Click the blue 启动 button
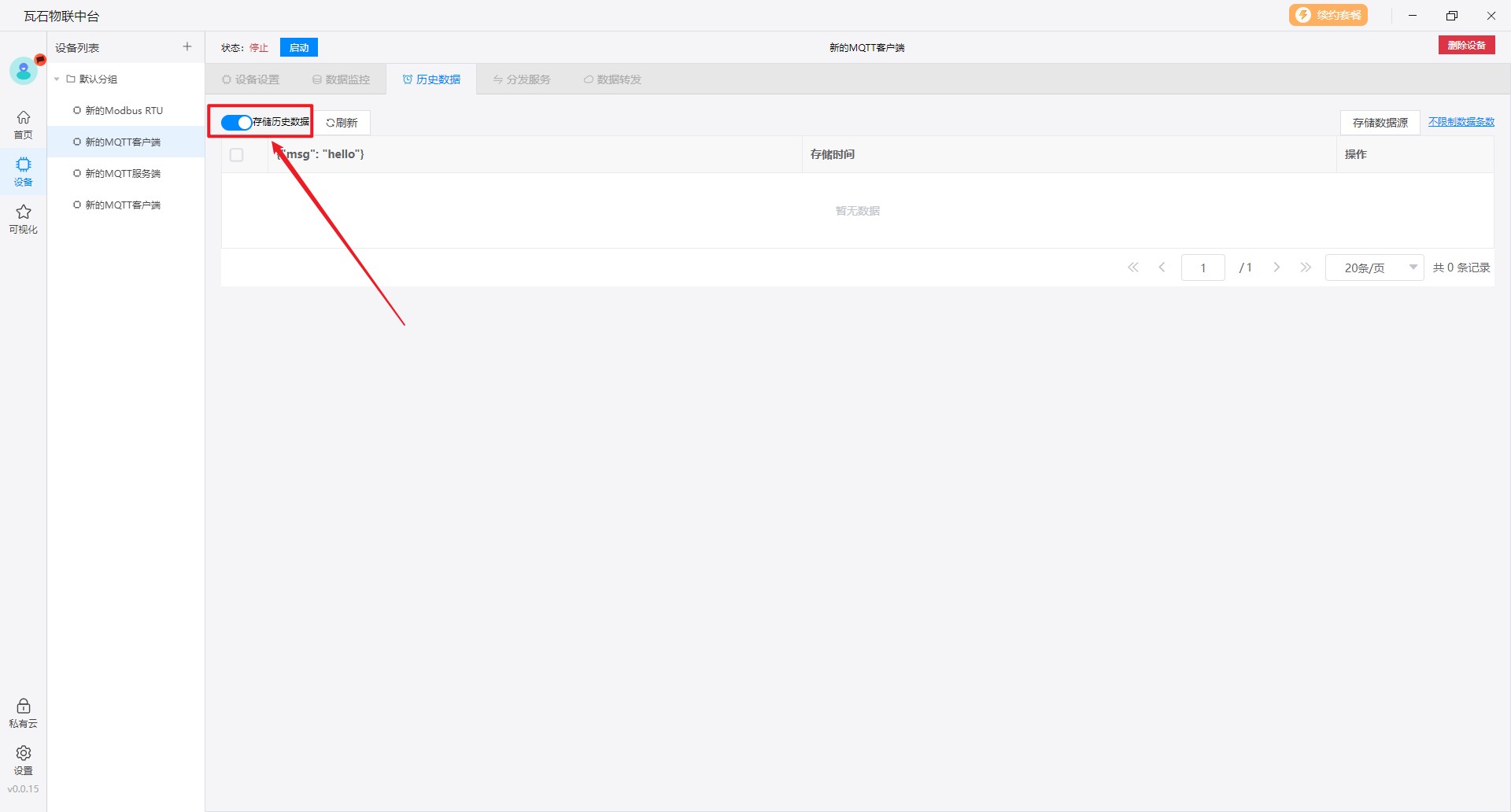 coord(299,48)
